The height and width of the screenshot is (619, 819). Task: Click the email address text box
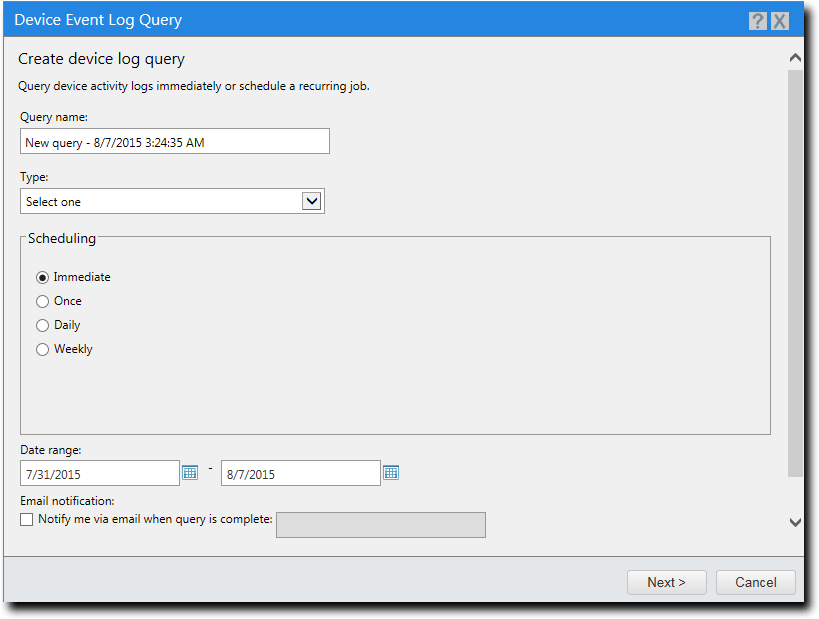[x=380, y=524]
